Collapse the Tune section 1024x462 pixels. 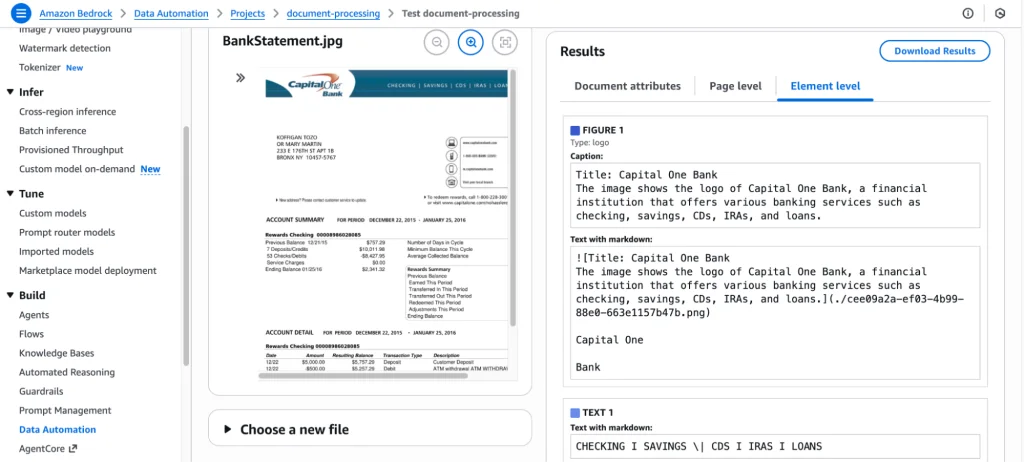click(x=10, y=193)
